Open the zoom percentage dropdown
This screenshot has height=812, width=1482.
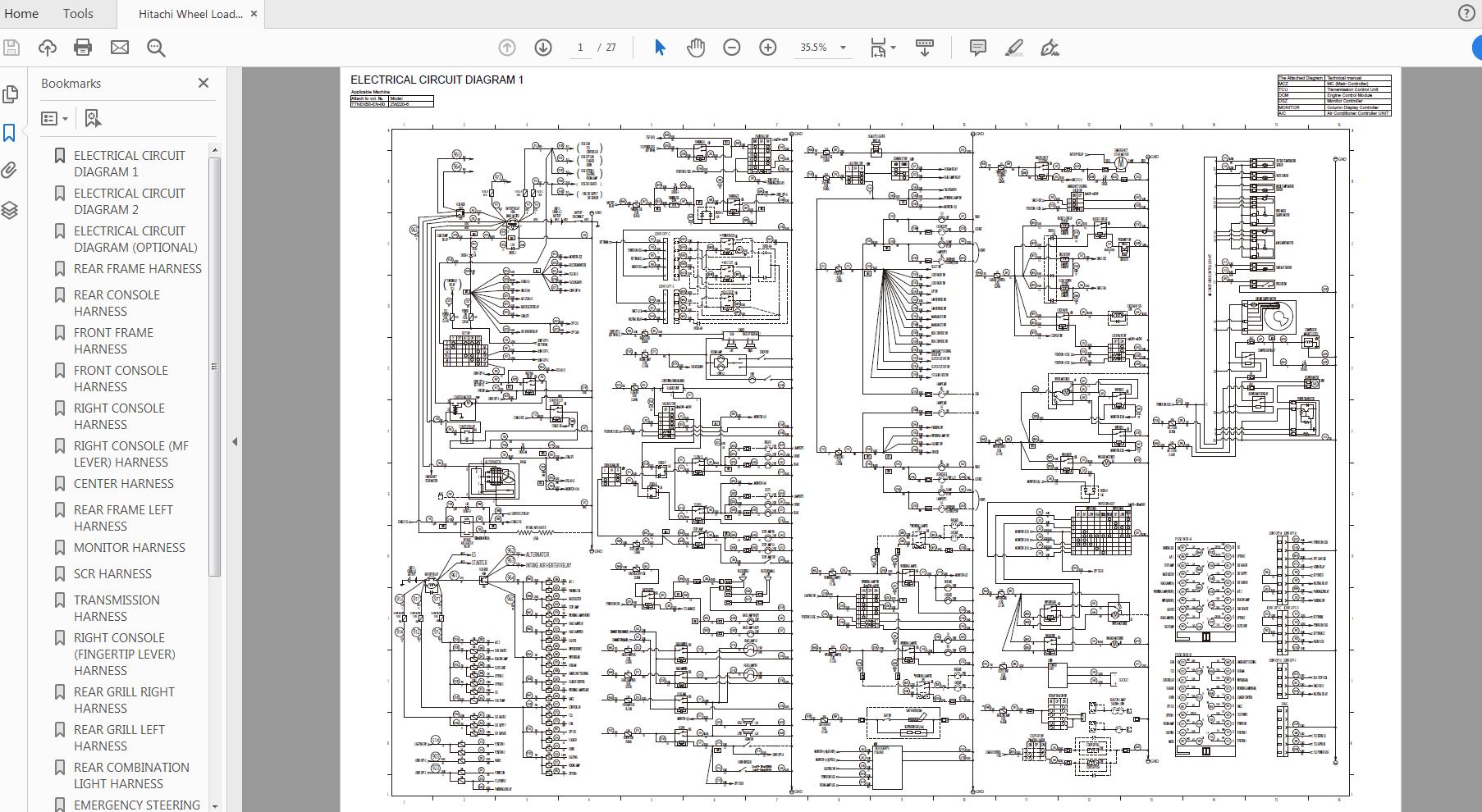pyautogui.click(x=845, y=48)
